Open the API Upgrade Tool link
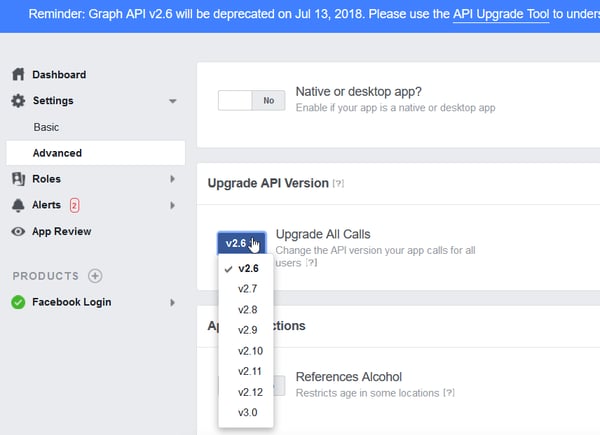Screen dimensions: 600x435 [501, 14]
